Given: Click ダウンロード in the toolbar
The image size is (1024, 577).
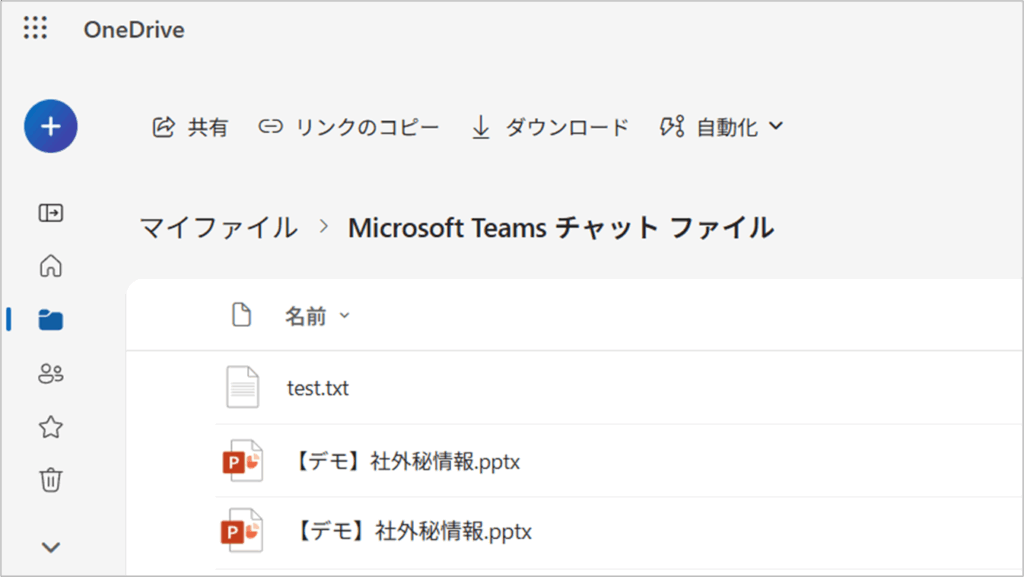Looking at the screenshot, I should pos(550,127).
